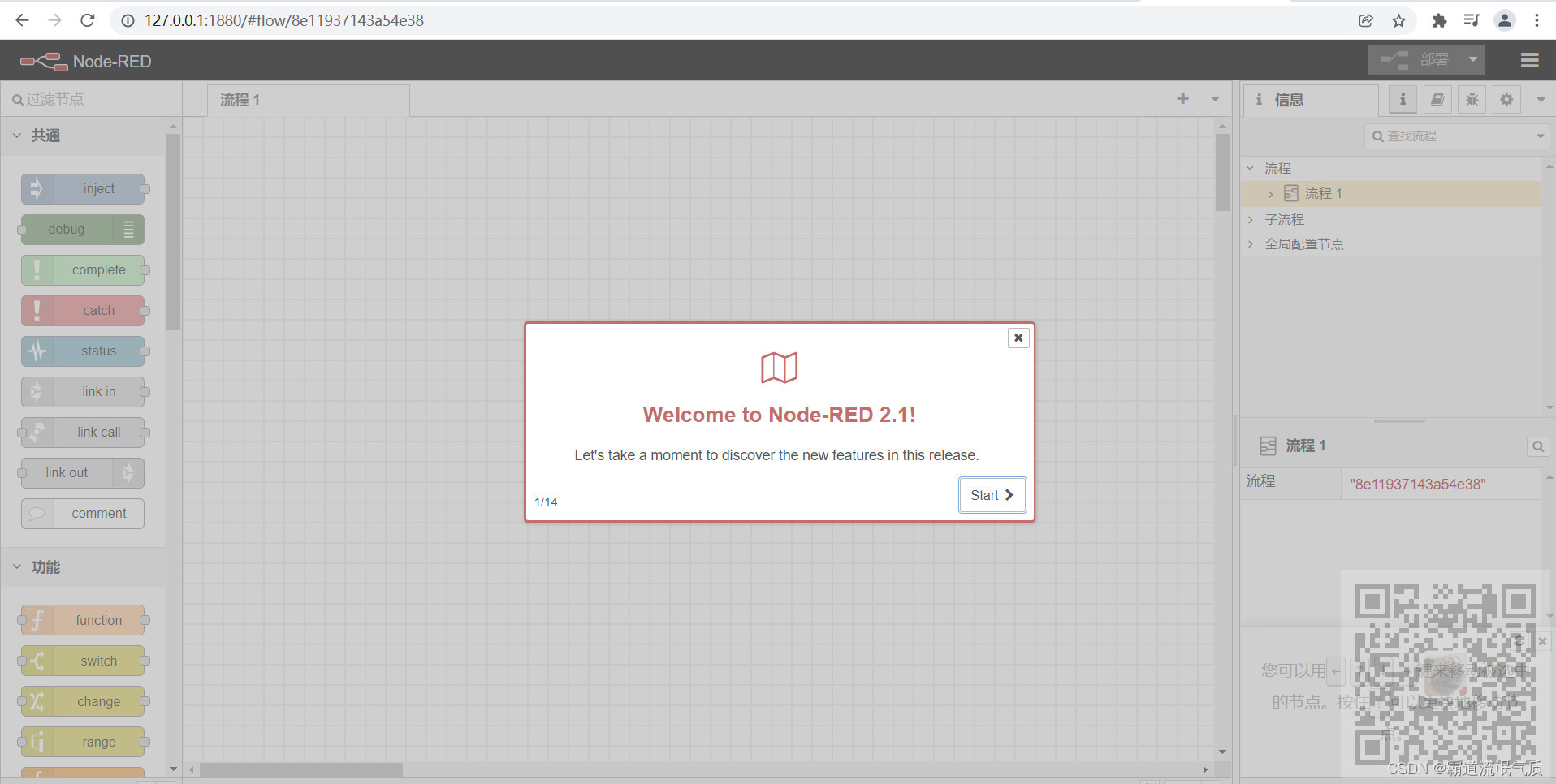Select the debug node in palette
The image size is (1556, 784).
pyautogui.click(x=83, y=230)
